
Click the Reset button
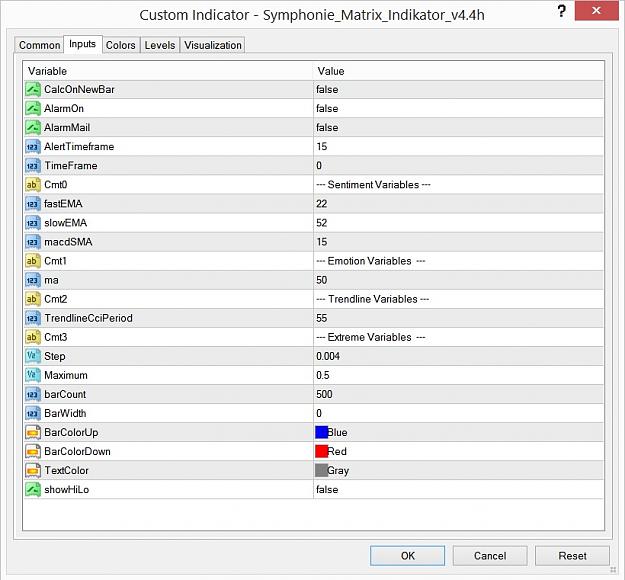572,556
